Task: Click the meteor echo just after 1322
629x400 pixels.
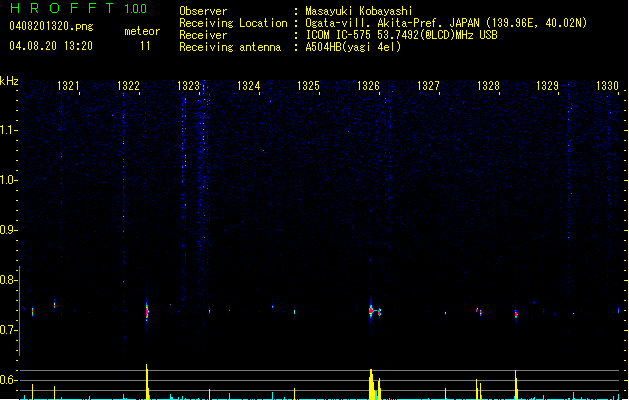Action: (x=147, y=311)
